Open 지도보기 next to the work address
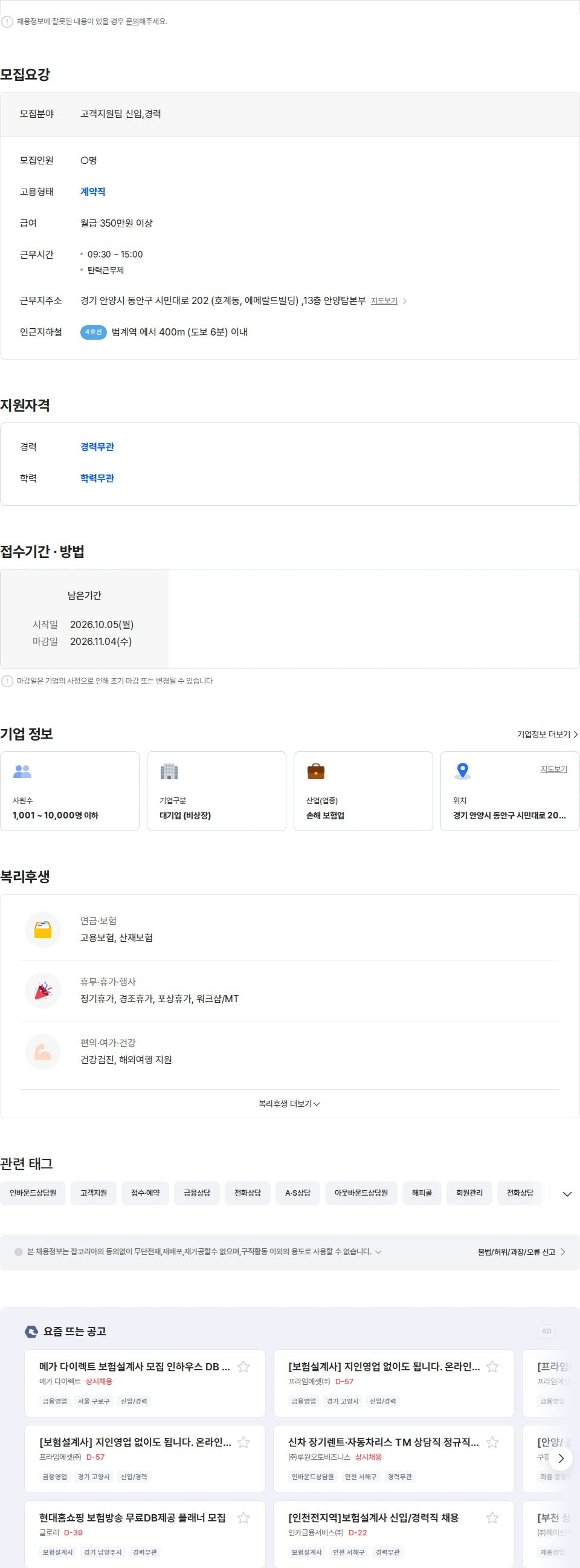 pos(384,300)
